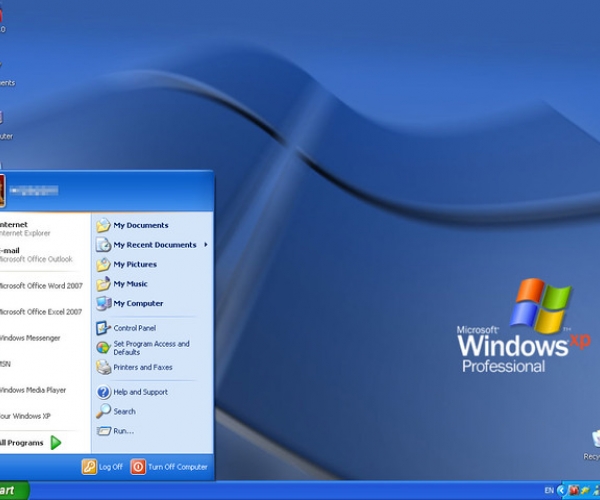The height and width of the screenshot is (500, 600).
Task: Open Control Panel icon
Action: [x=103, y=328]
